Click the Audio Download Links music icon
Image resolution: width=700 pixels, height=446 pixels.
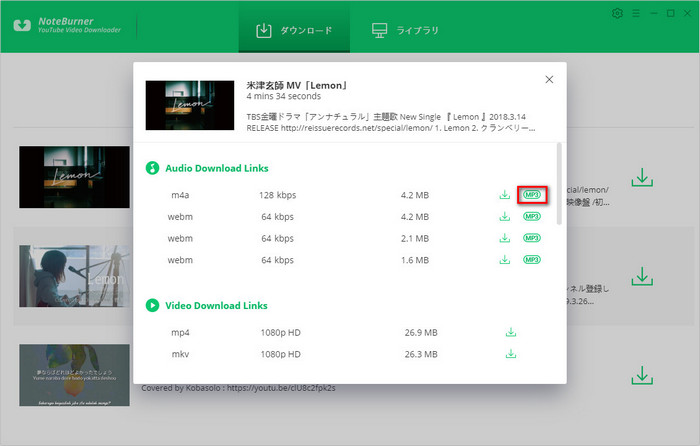coord(152,168)
